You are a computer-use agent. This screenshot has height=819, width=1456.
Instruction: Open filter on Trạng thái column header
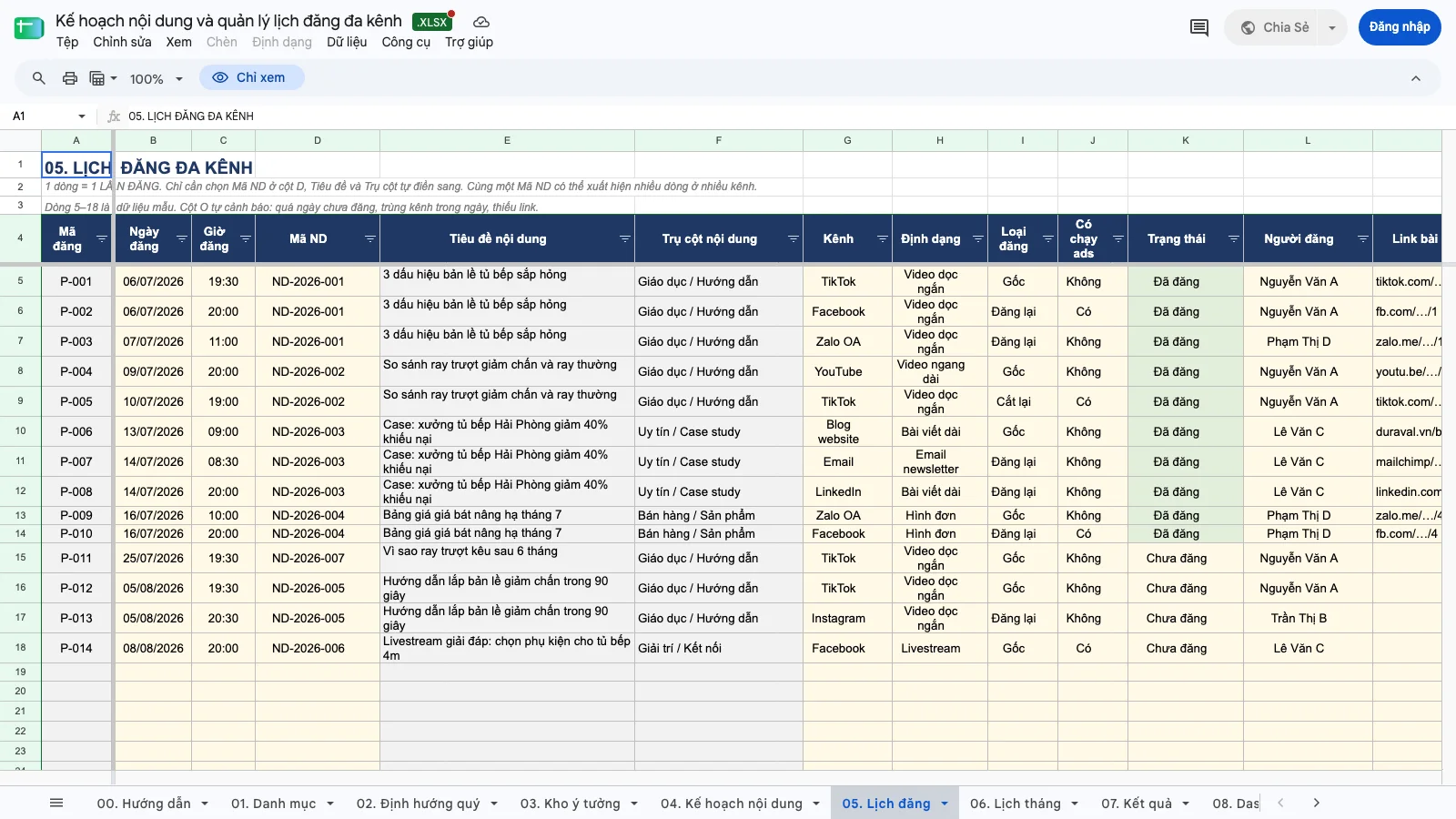(x=1233, y=239)
